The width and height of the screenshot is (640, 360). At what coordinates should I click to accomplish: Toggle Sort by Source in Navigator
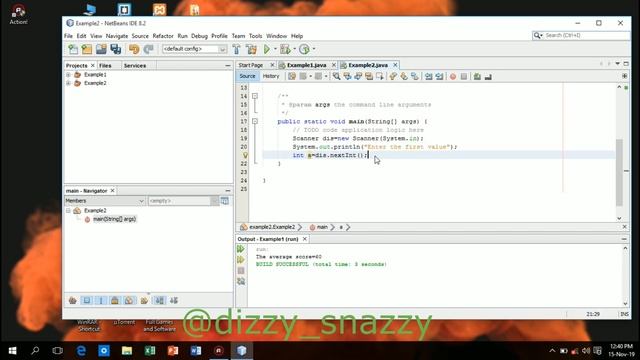tap(174, 300)
